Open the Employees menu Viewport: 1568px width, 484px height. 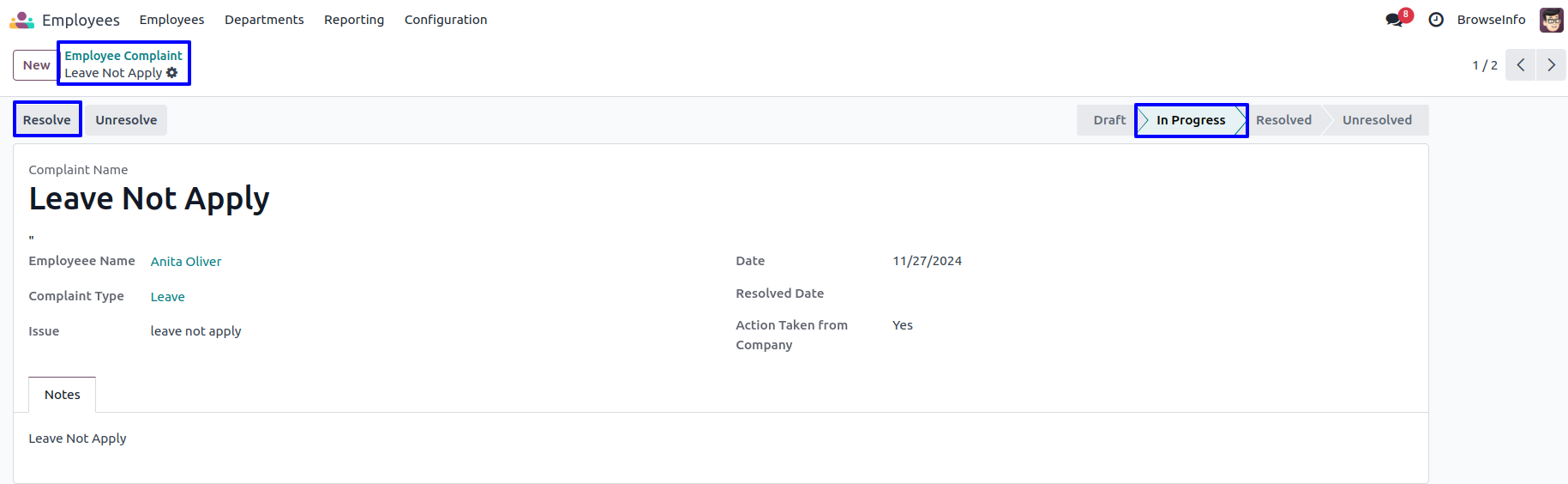point(171,20)
